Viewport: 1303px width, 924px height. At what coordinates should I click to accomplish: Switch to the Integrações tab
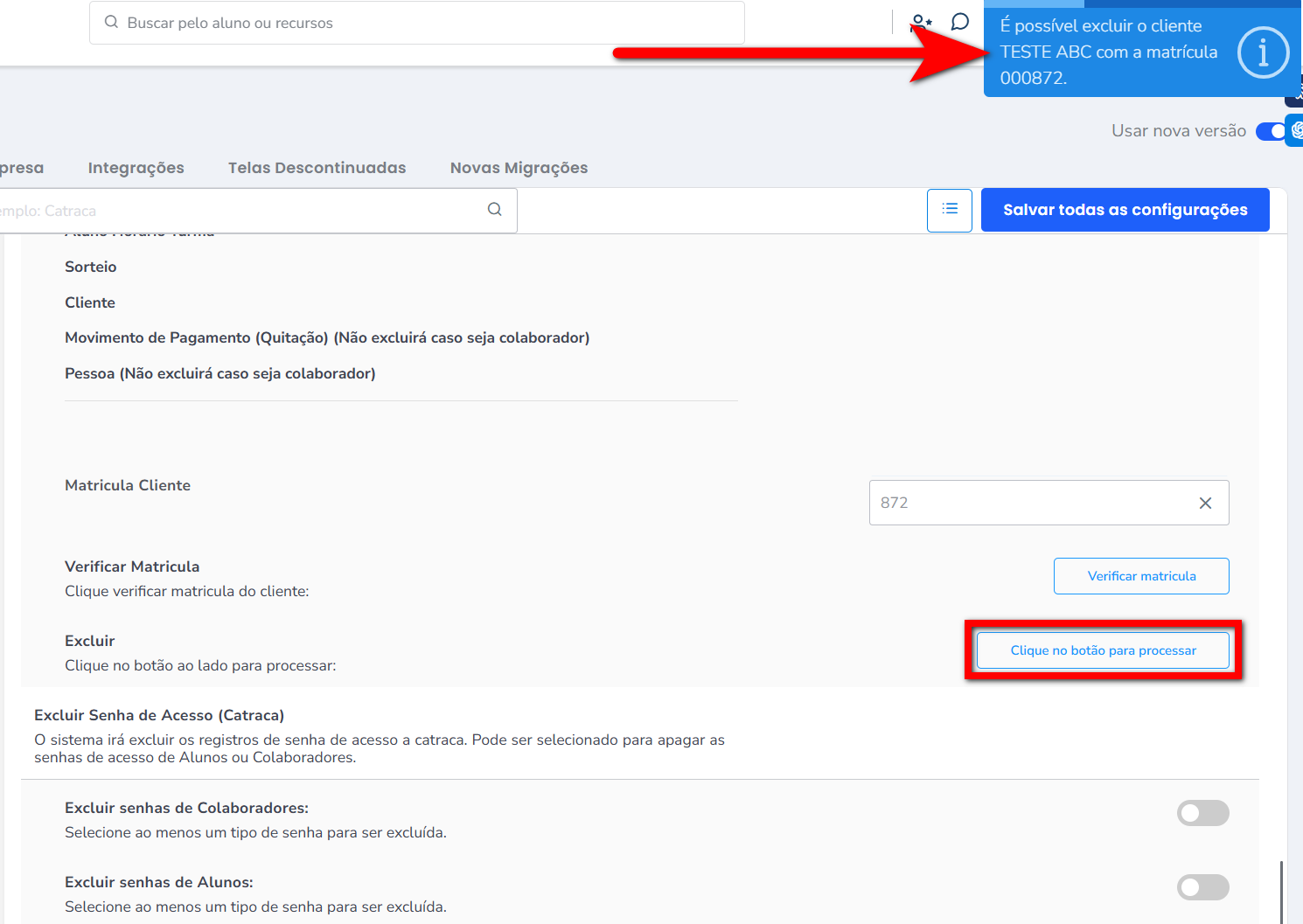click(136, 168)
